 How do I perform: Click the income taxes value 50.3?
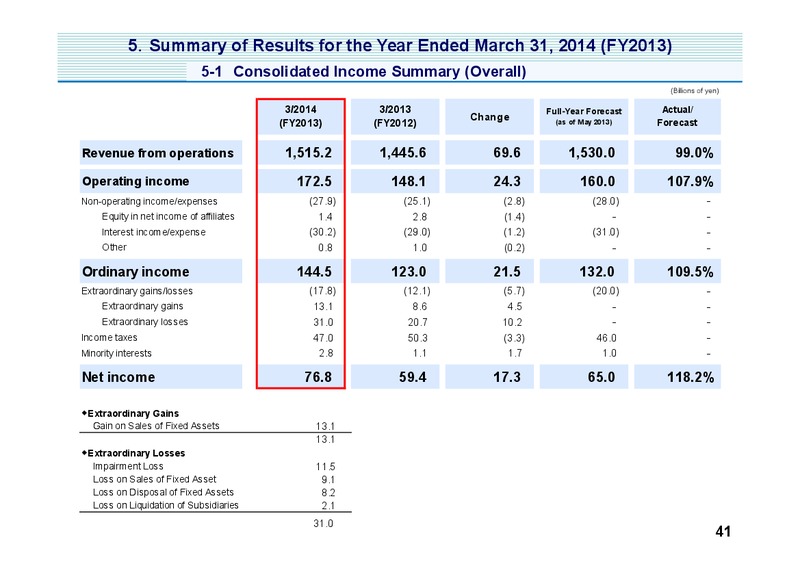[417, 338]
